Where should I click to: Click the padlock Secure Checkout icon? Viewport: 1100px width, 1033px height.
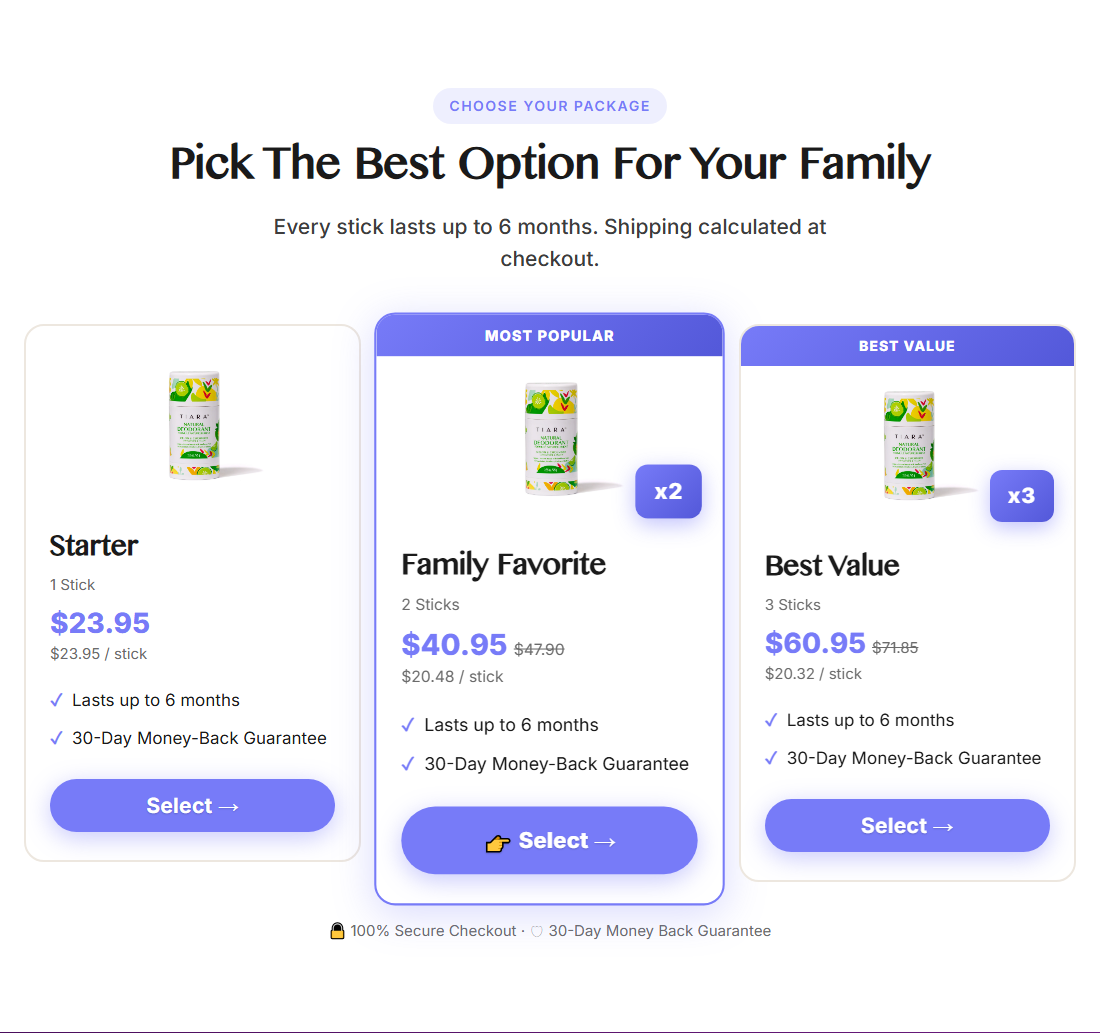[337, 931]
